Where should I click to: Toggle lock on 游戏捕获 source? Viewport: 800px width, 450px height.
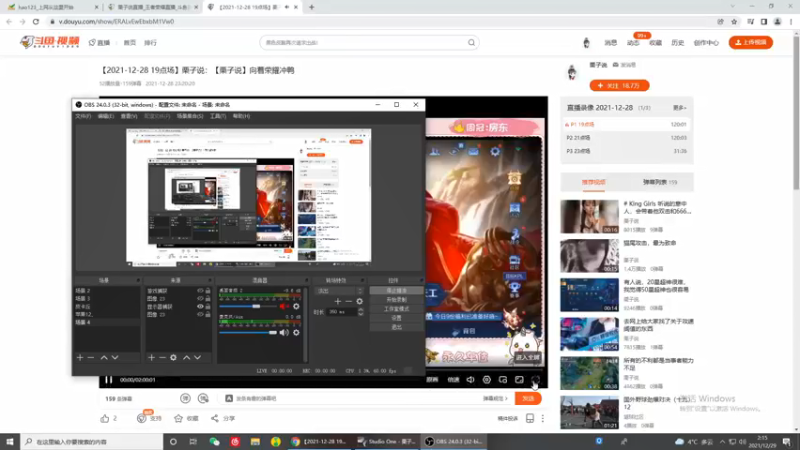coord(208,291)
